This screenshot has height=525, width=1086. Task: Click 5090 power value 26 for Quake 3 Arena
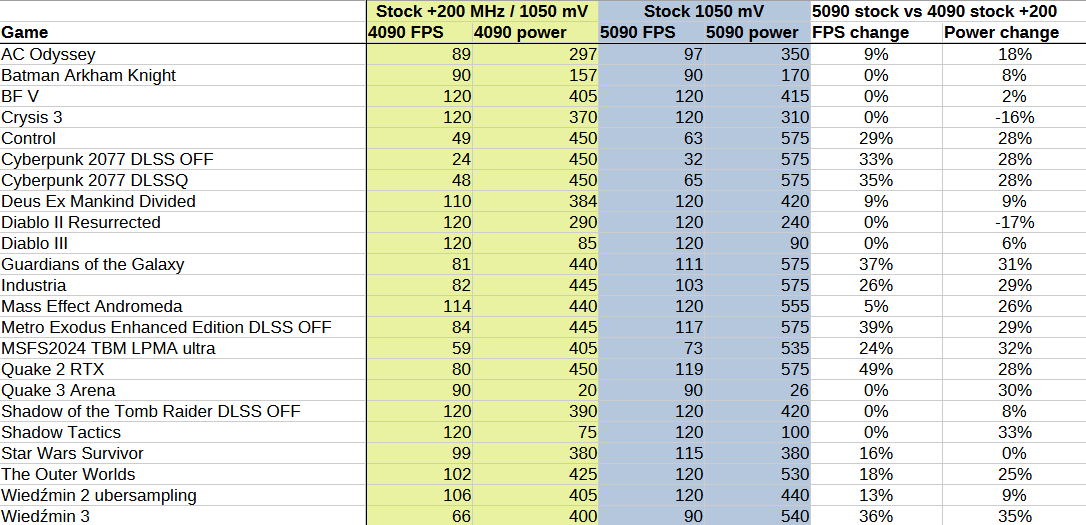pyautogui.click(x=757, y=390)
